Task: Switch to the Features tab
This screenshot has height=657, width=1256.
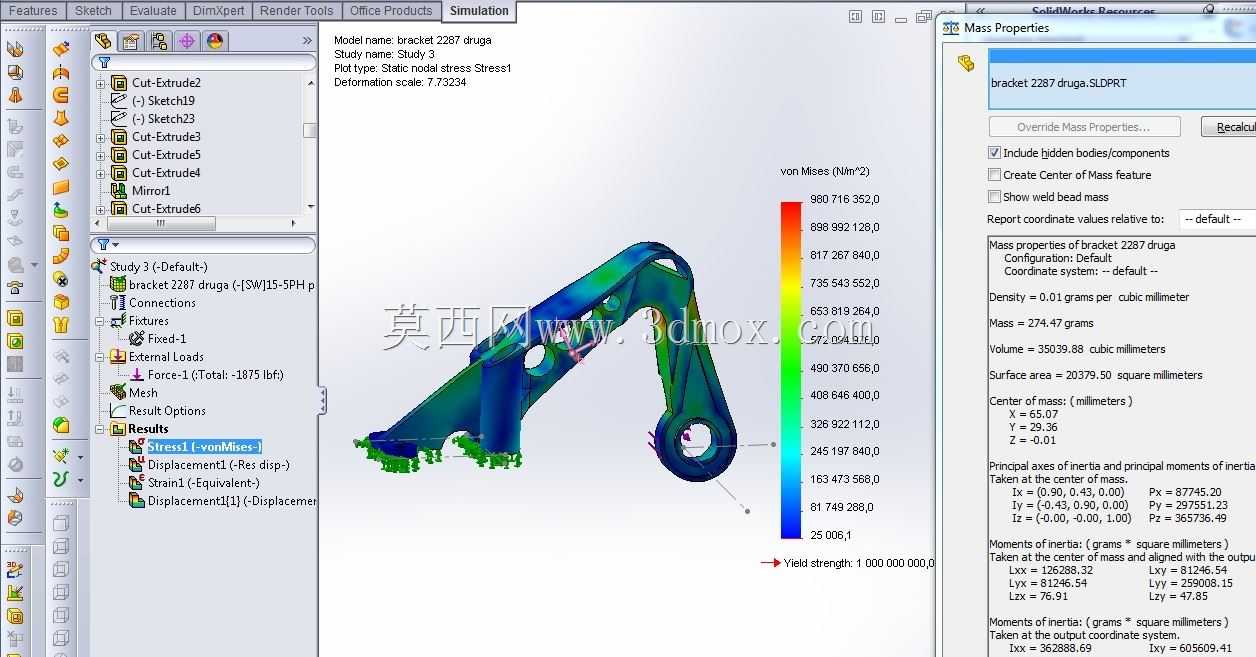Action: (33, 11)
